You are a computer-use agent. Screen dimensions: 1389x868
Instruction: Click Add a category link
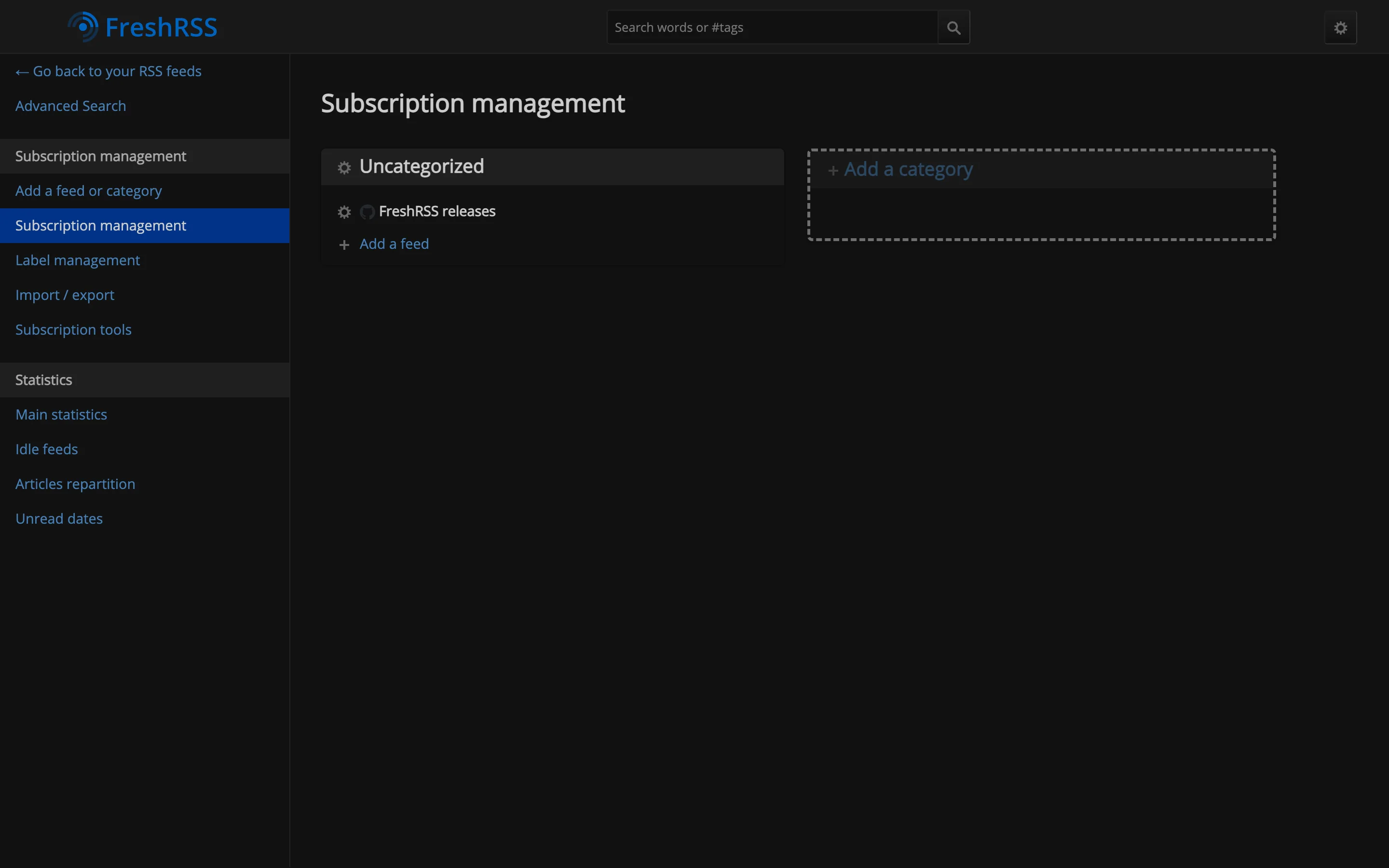point(908,170)
